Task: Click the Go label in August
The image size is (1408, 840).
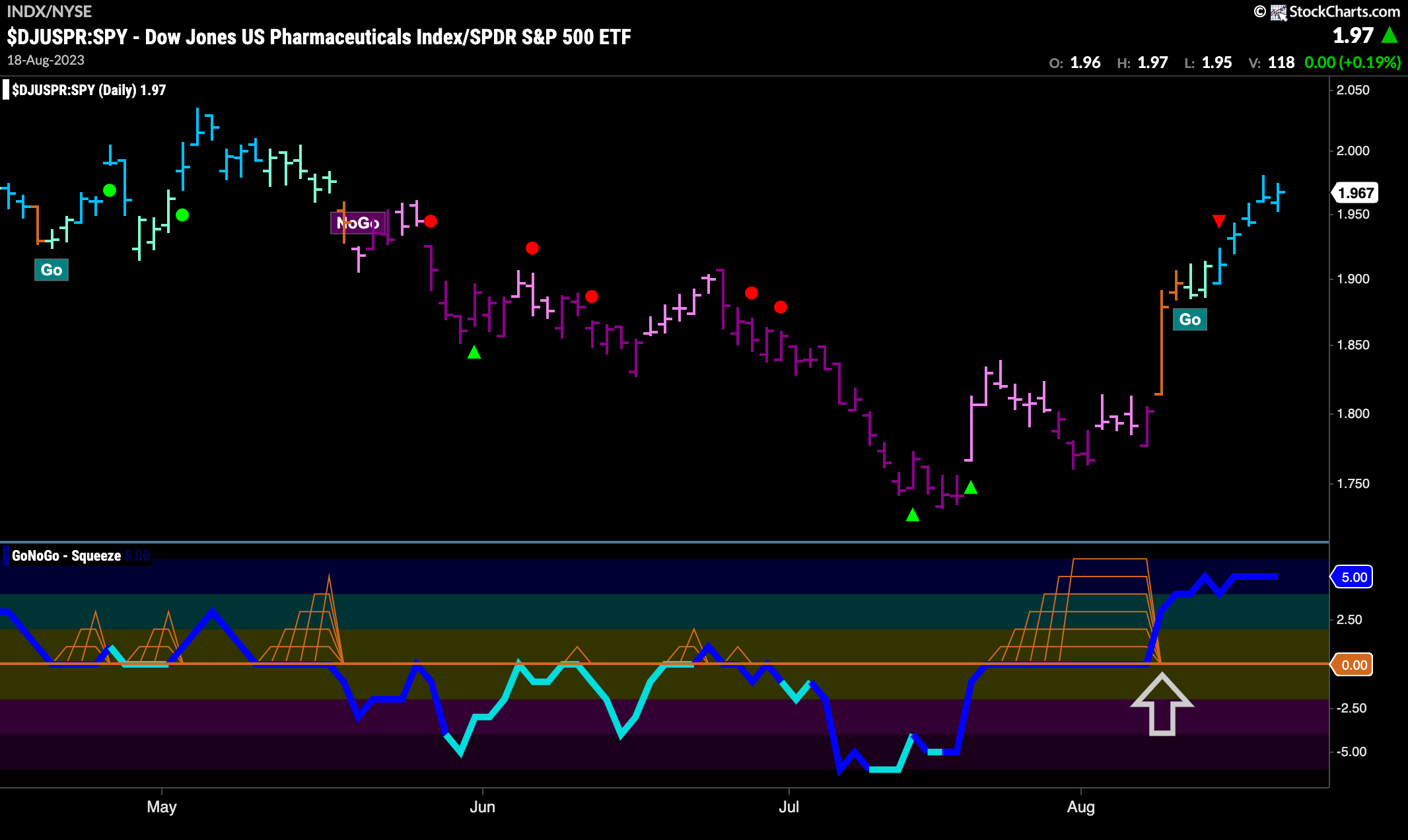Action: tap(1190, 320)
